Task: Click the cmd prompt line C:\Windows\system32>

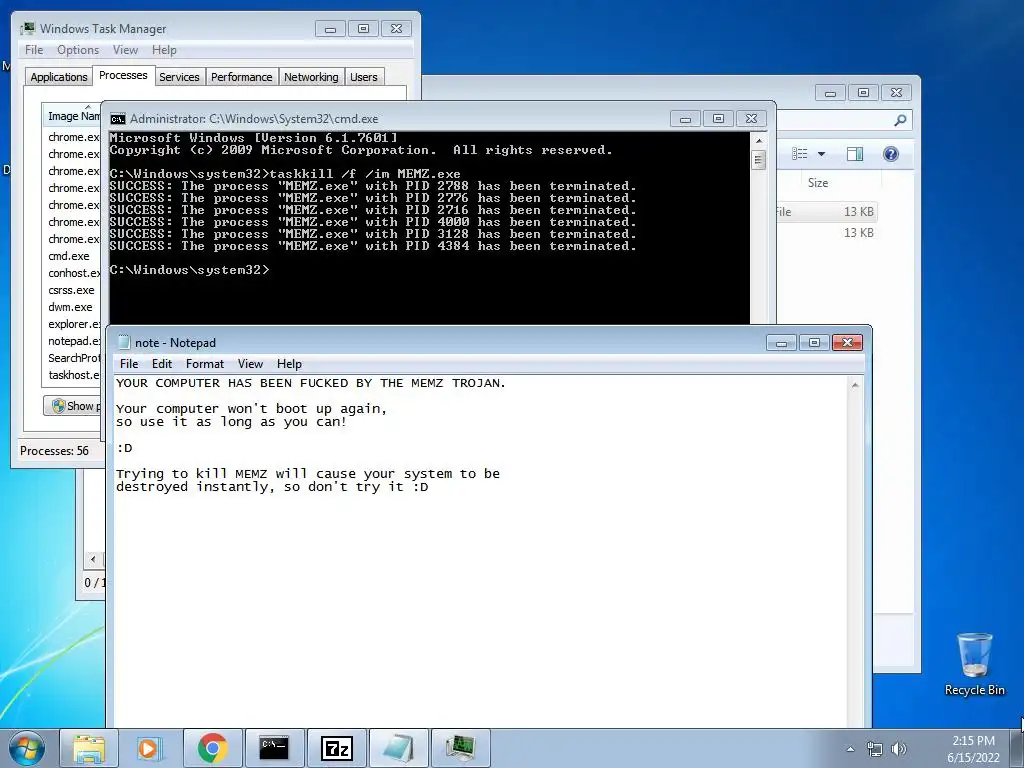Action: pos(189,270)
